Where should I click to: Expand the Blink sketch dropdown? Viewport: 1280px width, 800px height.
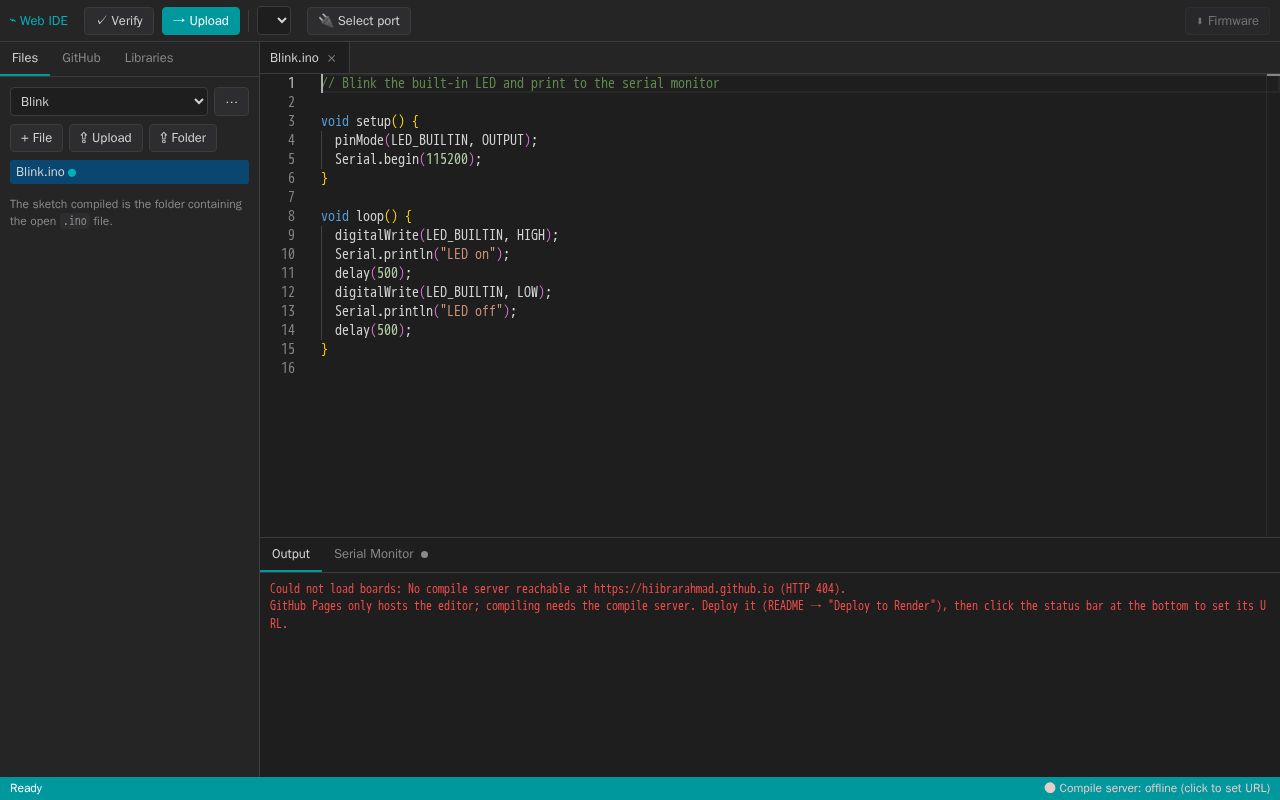coord(109,101)
